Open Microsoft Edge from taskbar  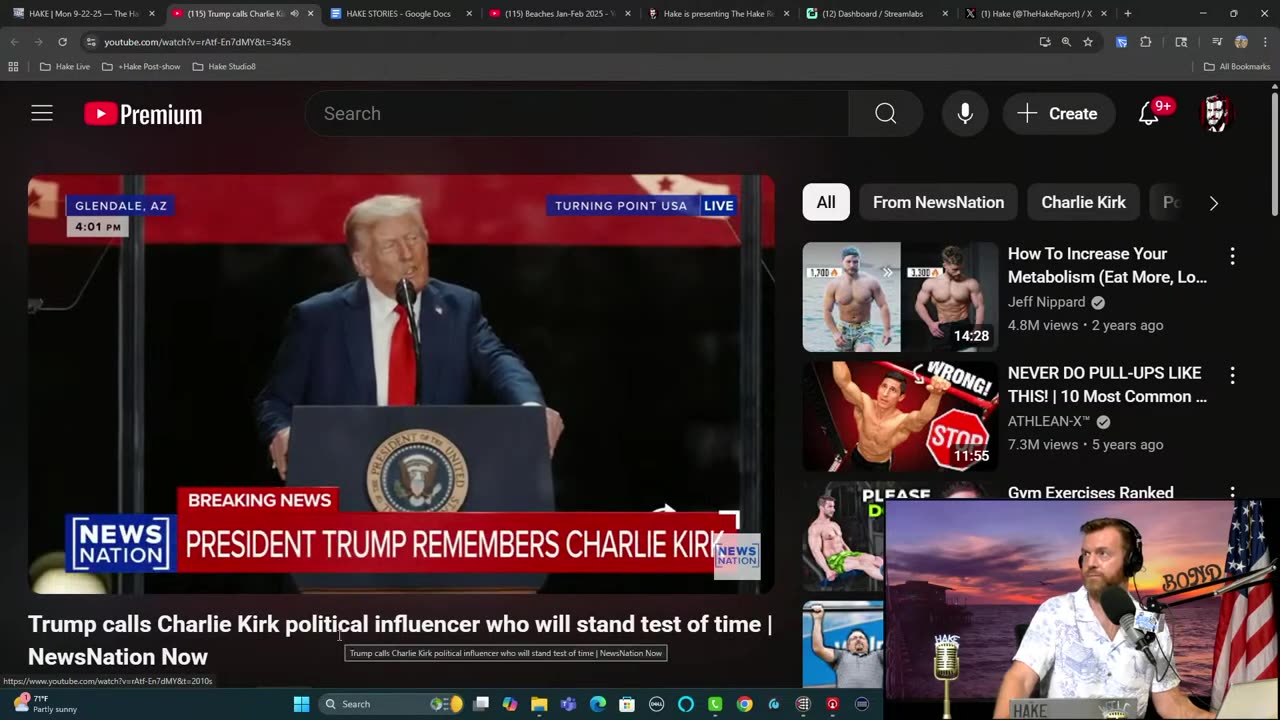598,704
